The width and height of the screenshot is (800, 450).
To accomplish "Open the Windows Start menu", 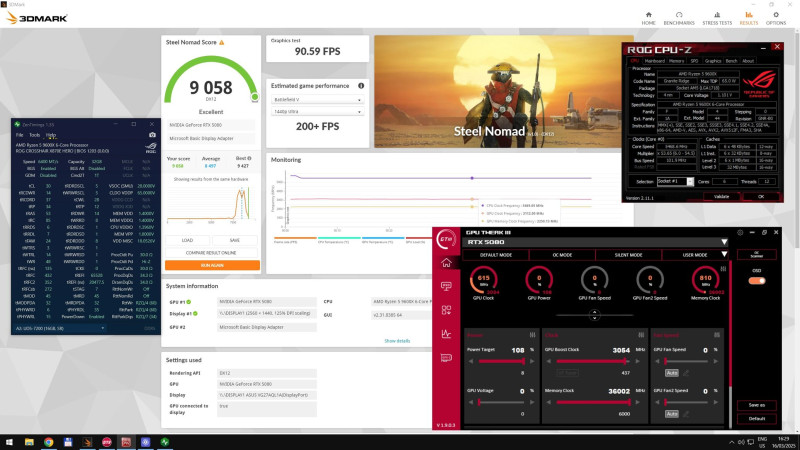I will click(x=9, y=442).
